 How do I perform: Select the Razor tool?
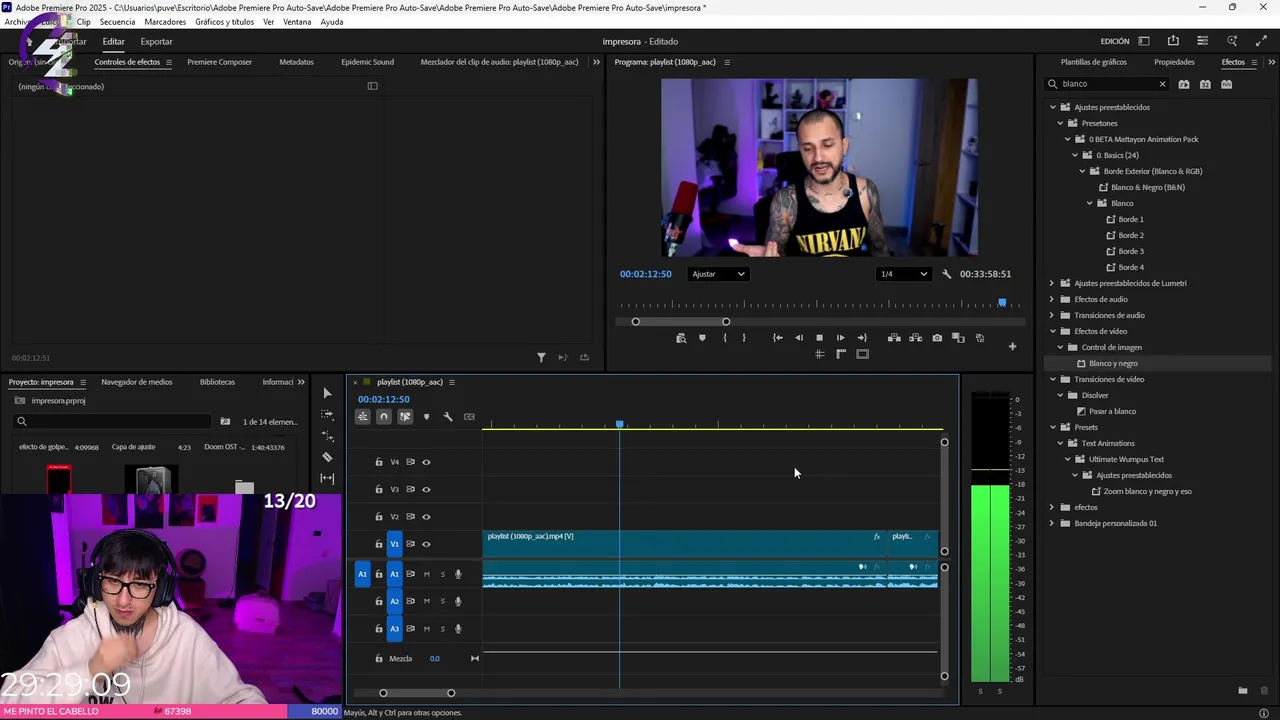point(327,457)
